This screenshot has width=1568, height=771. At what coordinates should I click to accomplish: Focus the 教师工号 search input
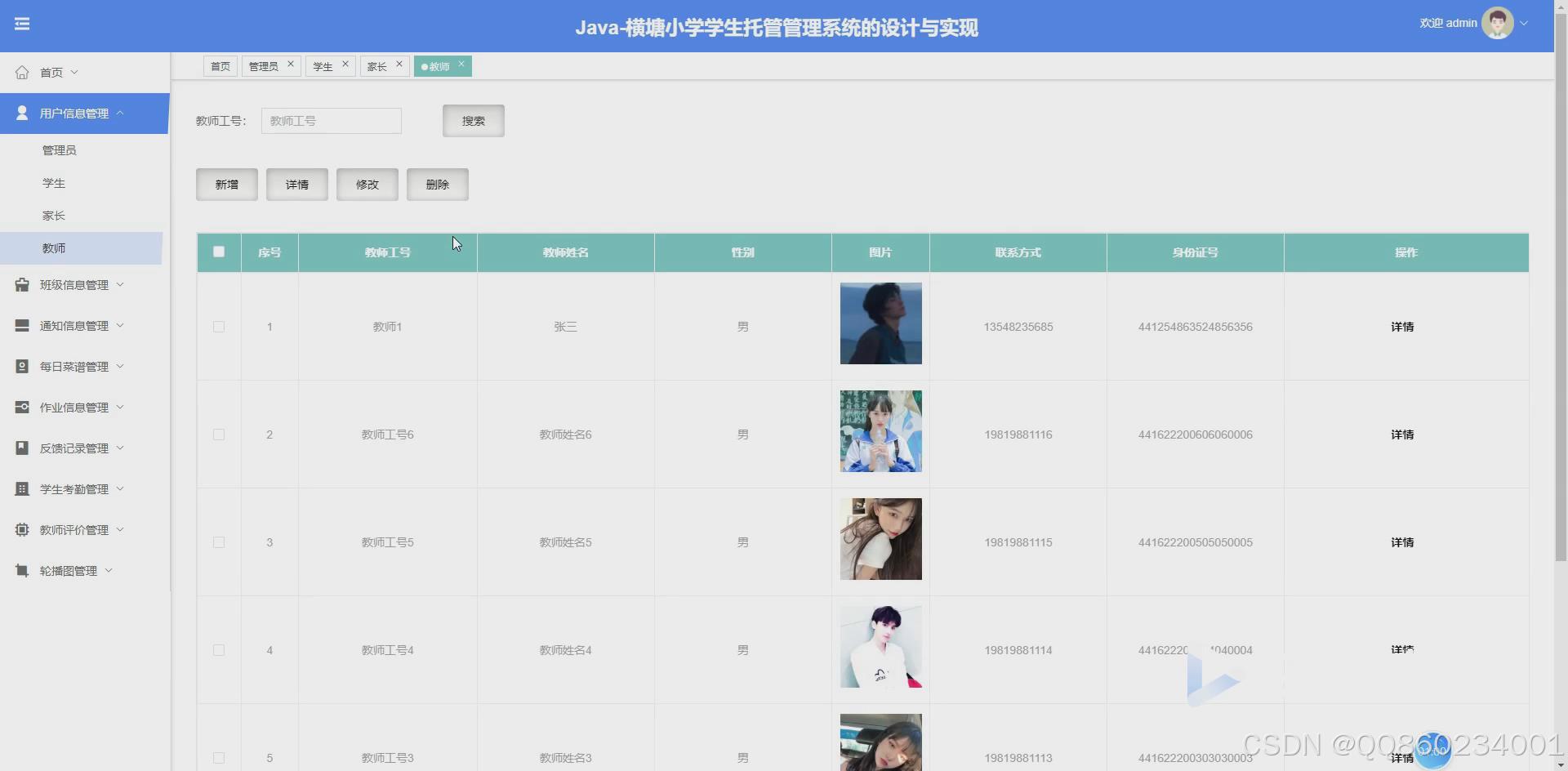pyautogui.click(x=332, y=121)
